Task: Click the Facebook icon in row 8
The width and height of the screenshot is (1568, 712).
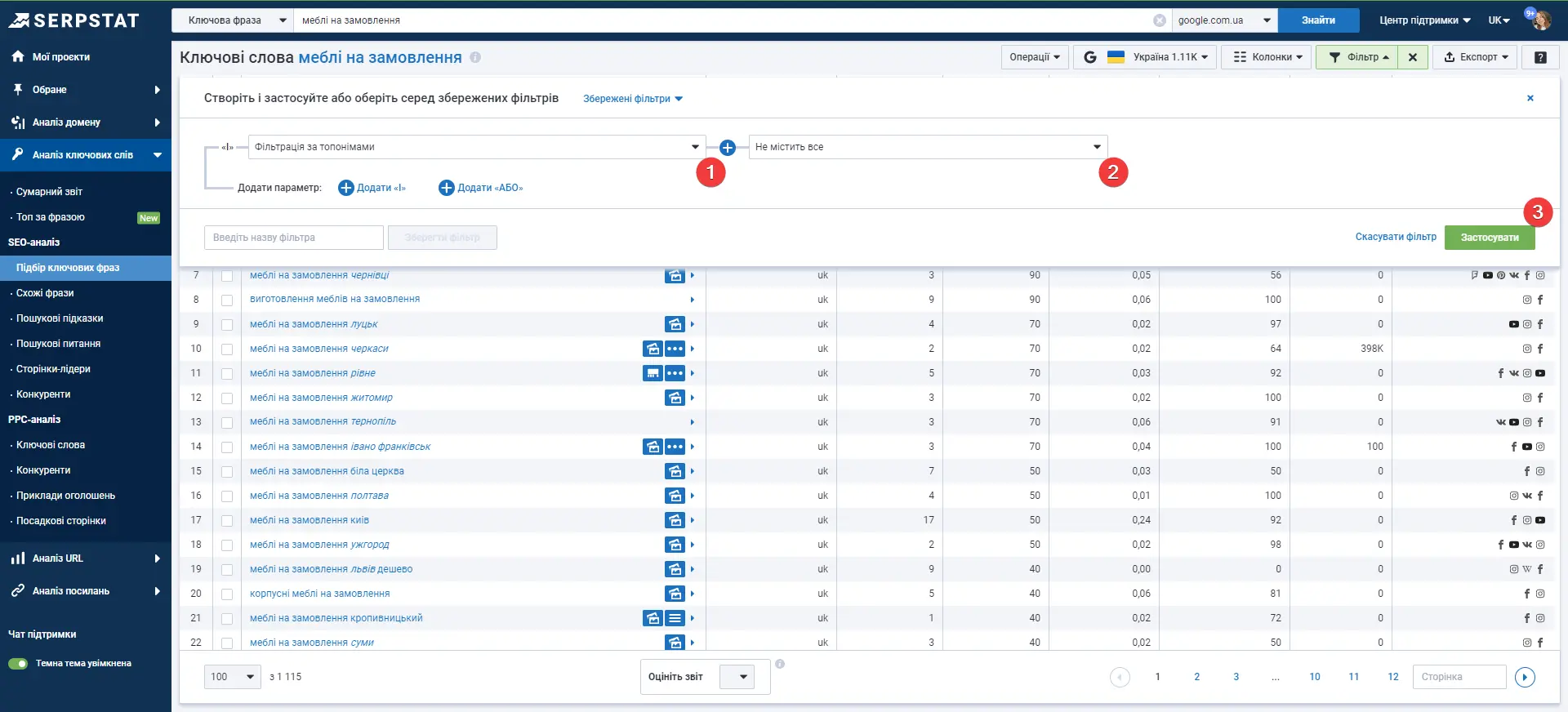Action: pyautogui.click(x=1540, y=300)
